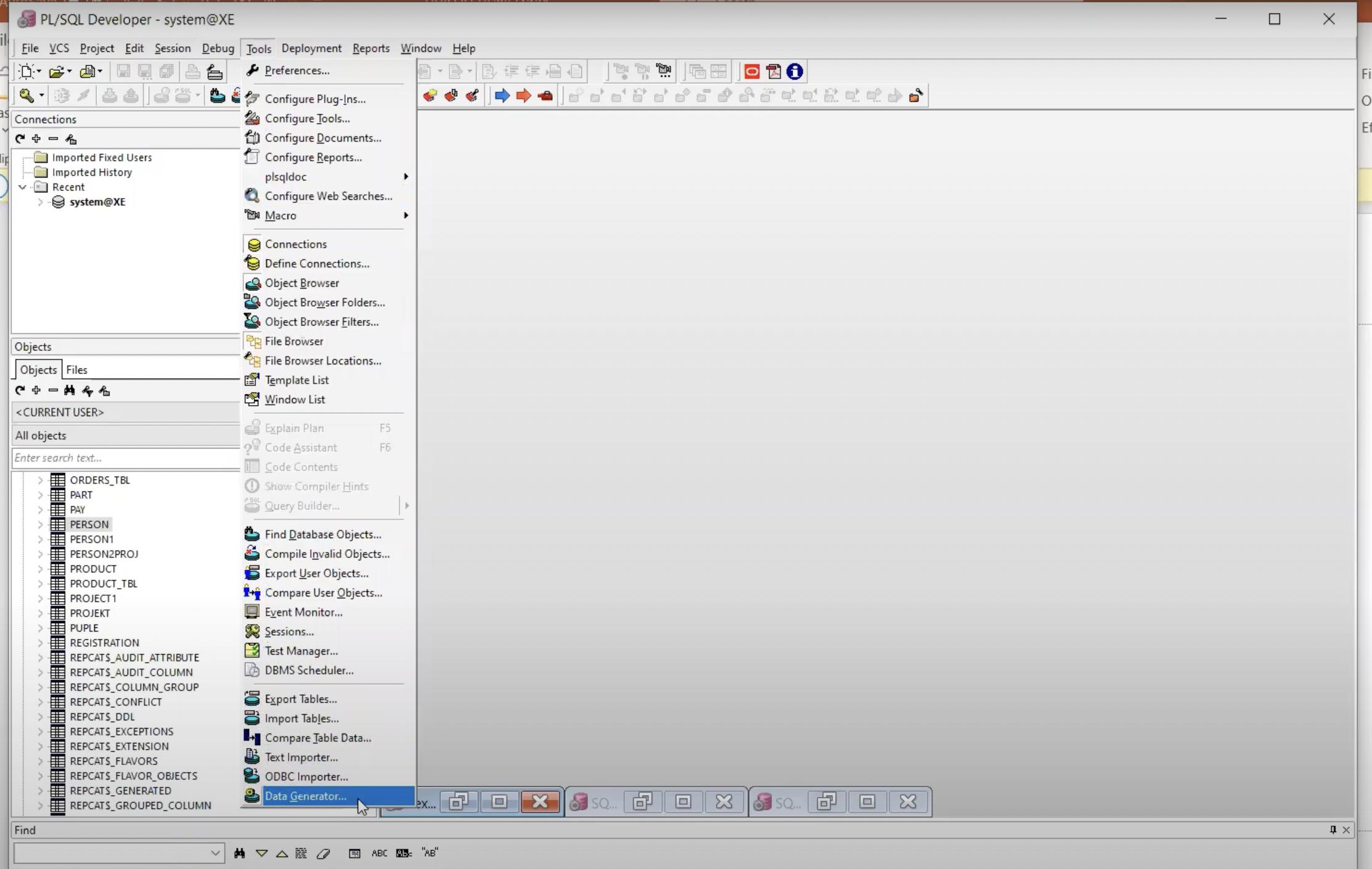Switch to the Files tab
The width and height of the screenshot is (1372, 869).
click(76, 370)
